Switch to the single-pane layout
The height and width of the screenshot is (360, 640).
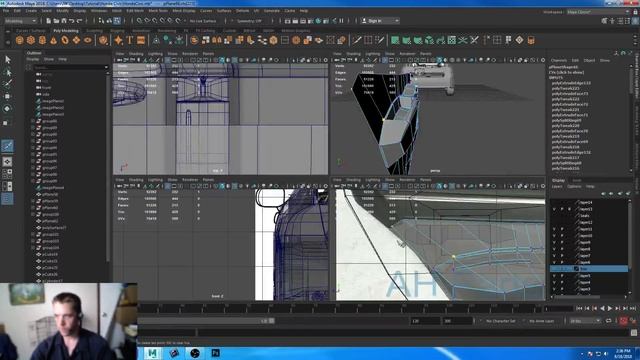coord(7,162)
